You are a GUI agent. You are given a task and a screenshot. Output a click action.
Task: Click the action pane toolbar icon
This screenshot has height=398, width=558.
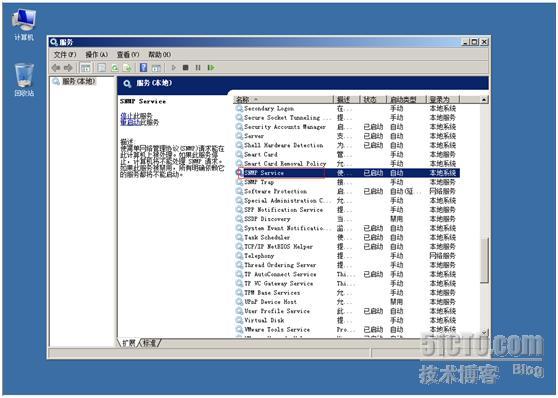(x=156, y=67)
